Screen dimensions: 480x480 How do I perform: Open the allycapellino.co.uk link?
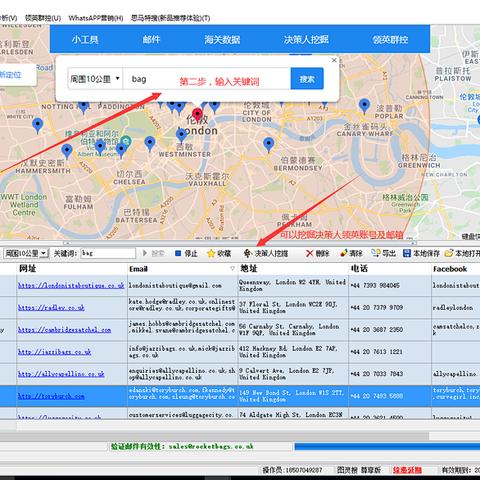[61, 374]
